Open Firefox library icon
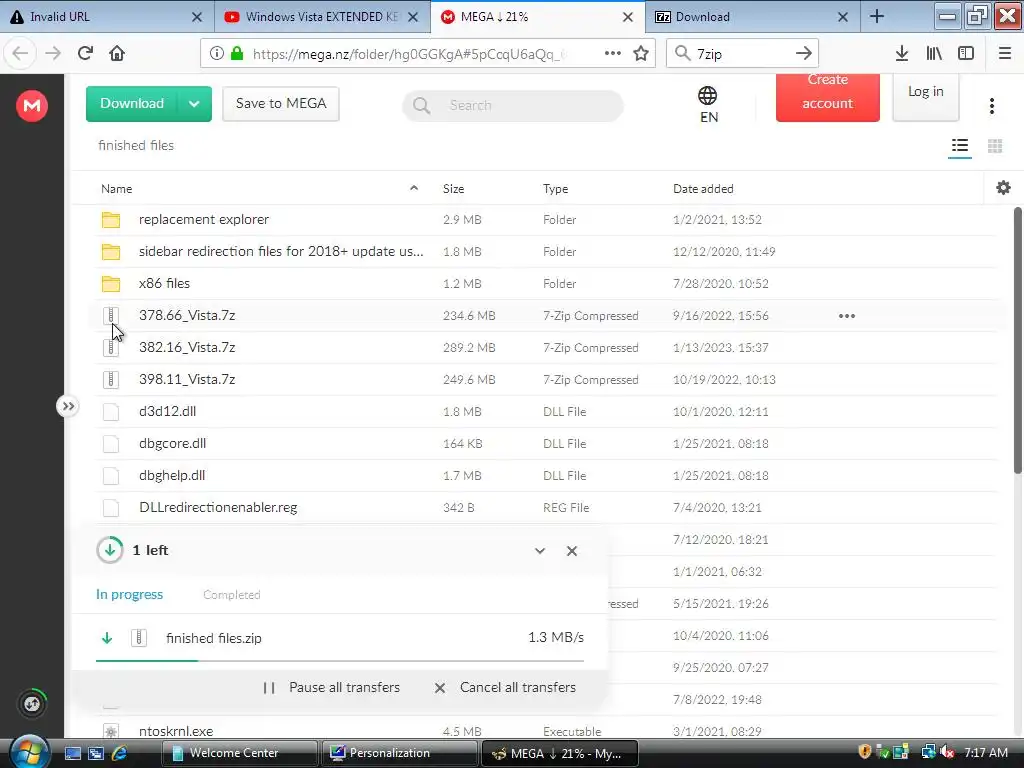Screen dimensions: 1024x768 pos(934,54)
